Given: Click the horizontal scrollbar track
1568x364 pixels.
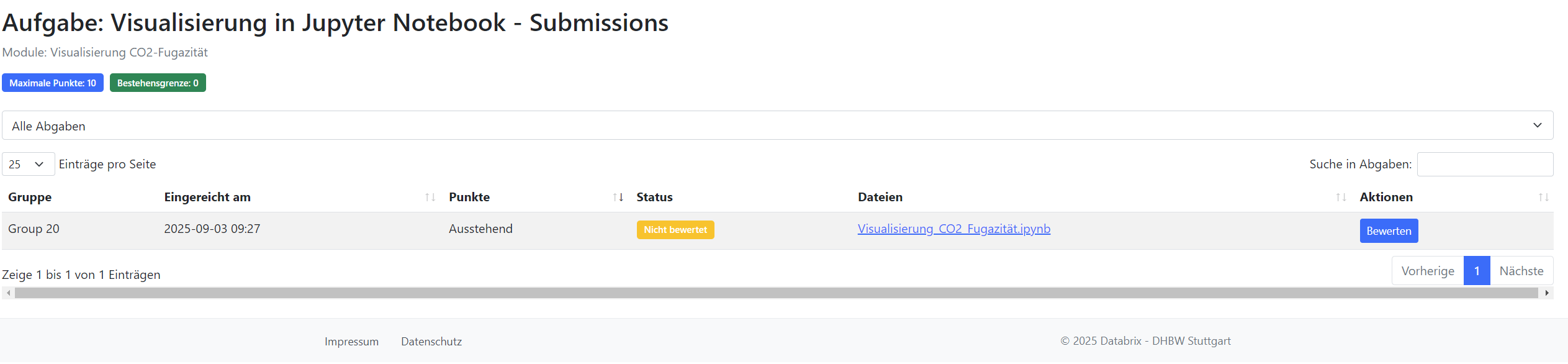Looking at the screenshot, I should pos(776,293).
